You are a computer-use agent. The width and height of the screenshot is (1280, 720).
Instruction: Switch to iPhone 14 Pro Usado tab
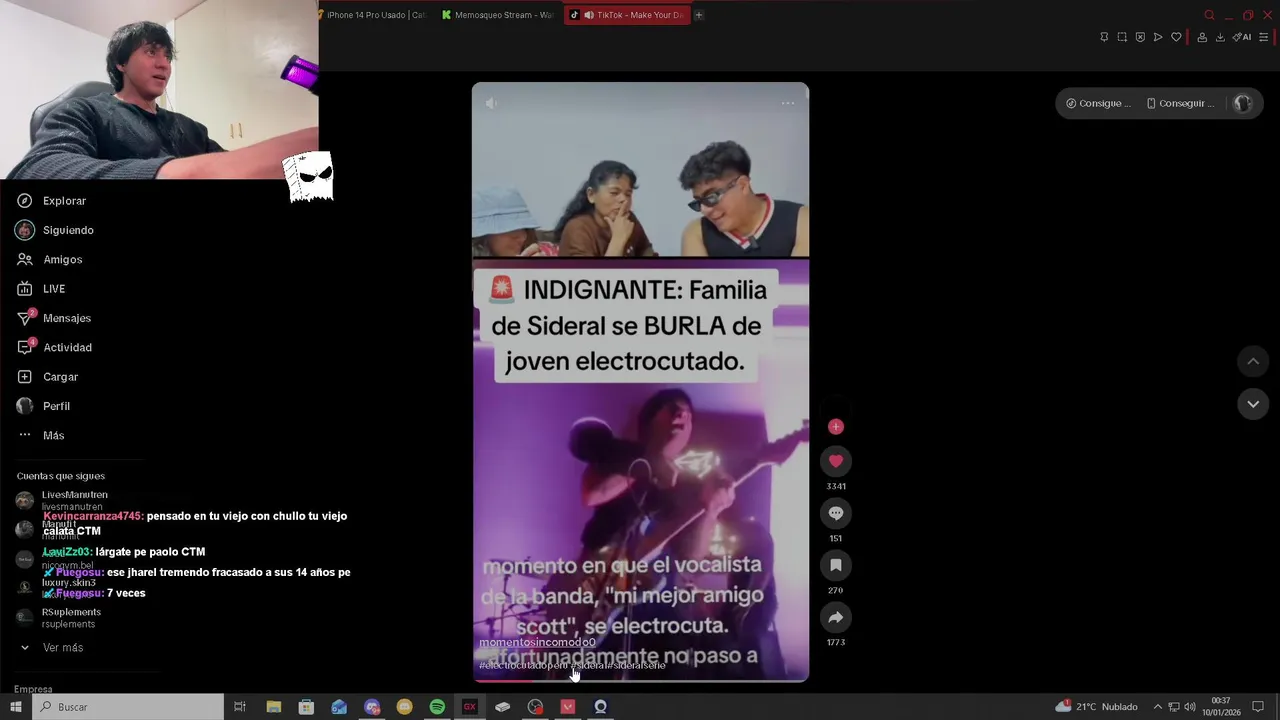(x=374, y=15)
